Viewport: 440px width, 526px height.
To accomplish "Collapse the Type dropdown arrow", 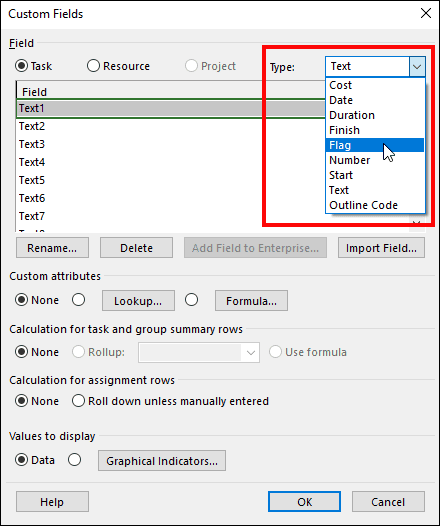I will pos(417,66).
